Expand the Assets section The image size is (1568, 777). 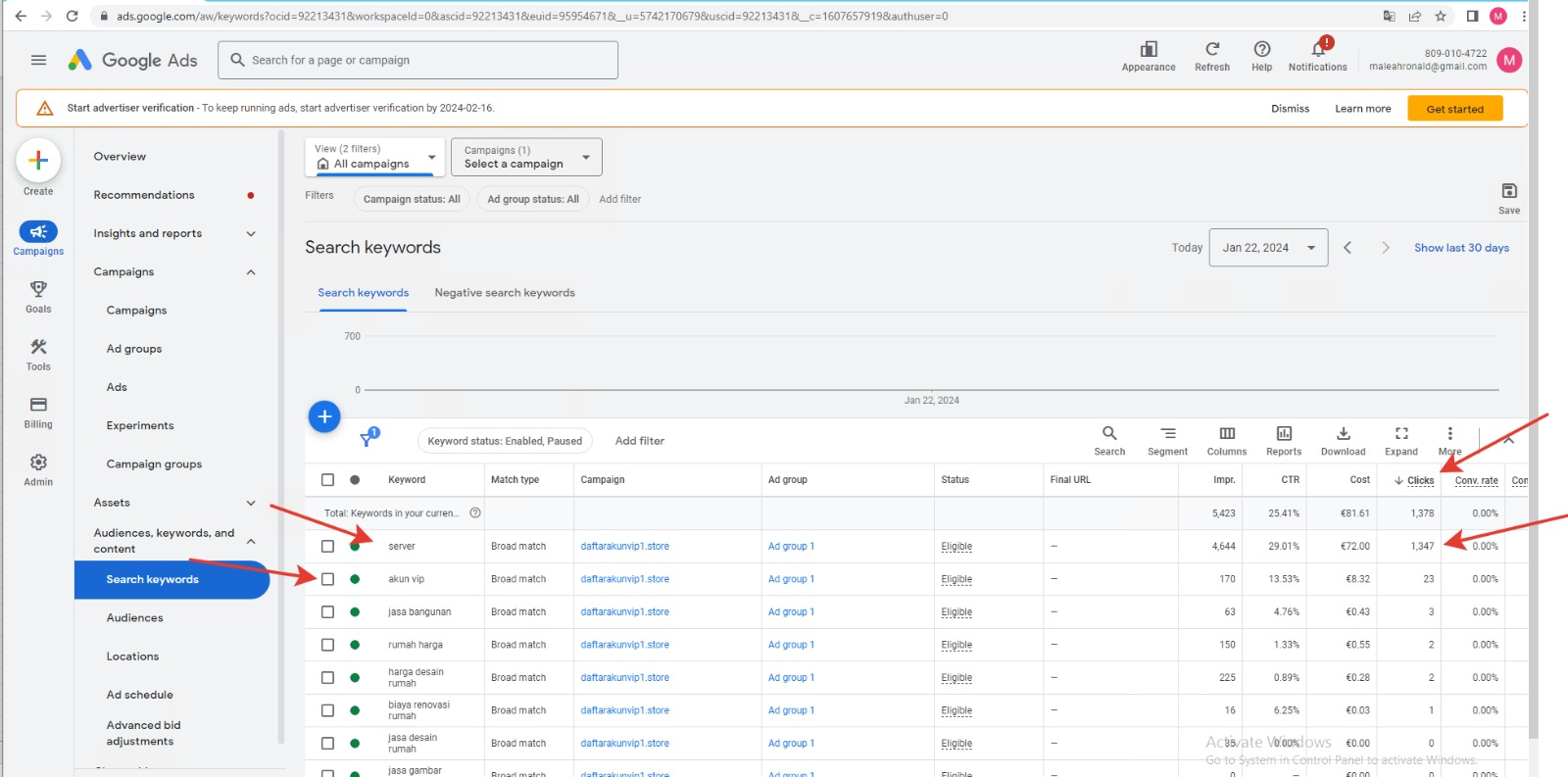click(251, 503)
